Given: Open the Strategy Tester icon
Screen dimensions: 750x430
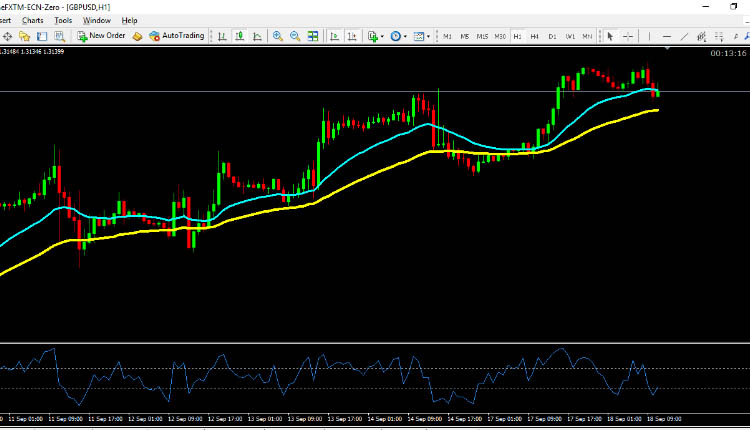Looking at the screenshot, I should click(59, 36).
